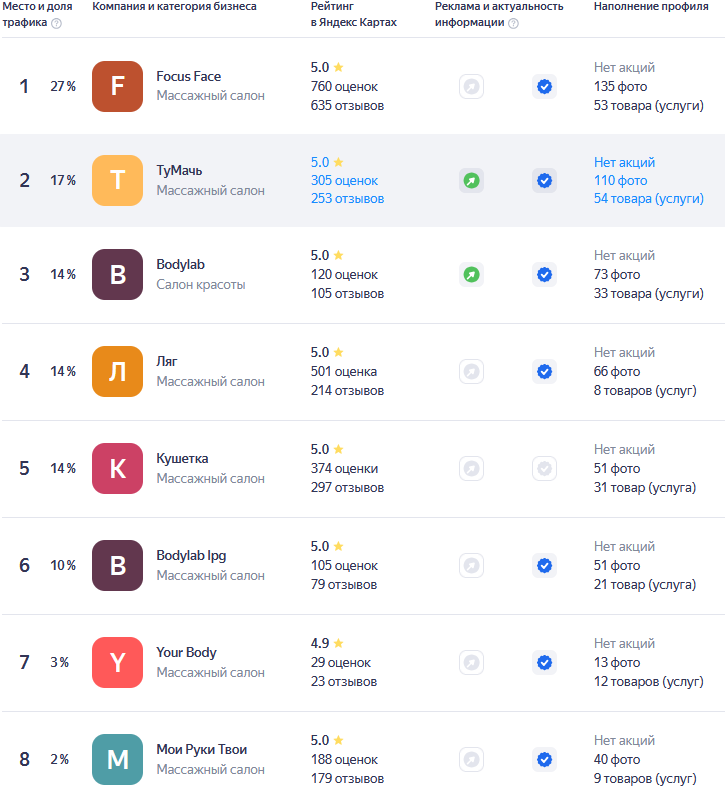725x809 pixels.
Task: Click the grey advertising icon in Ляг row
Action: (471, 371)
